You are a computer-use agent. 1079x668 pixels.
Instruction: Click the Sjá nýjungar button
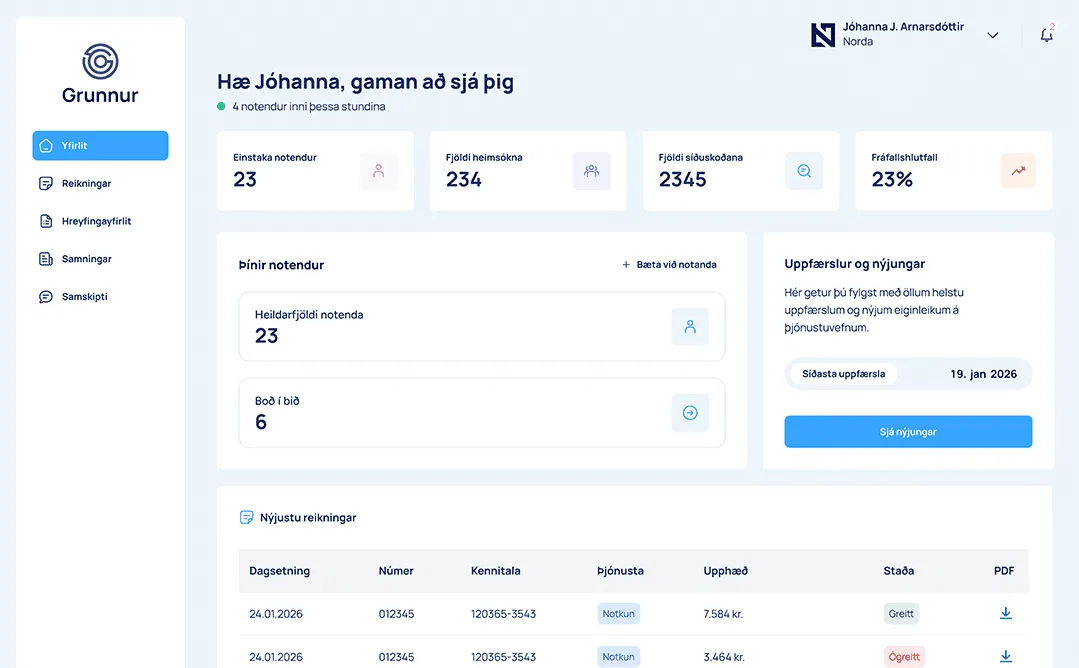pos(908,431)
